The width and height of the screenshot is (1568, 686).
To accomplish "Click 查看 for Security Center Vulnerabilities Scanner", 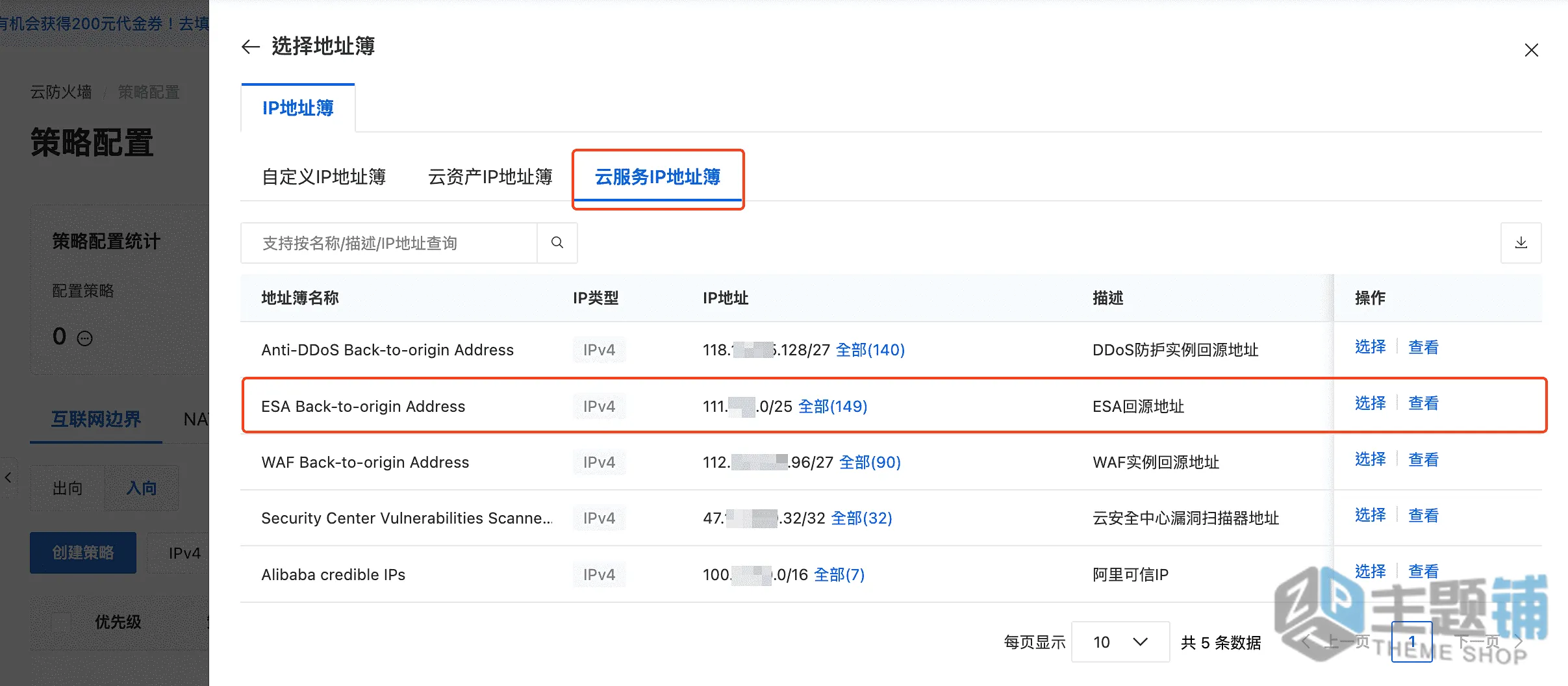I will click(x=1423, y=515).
